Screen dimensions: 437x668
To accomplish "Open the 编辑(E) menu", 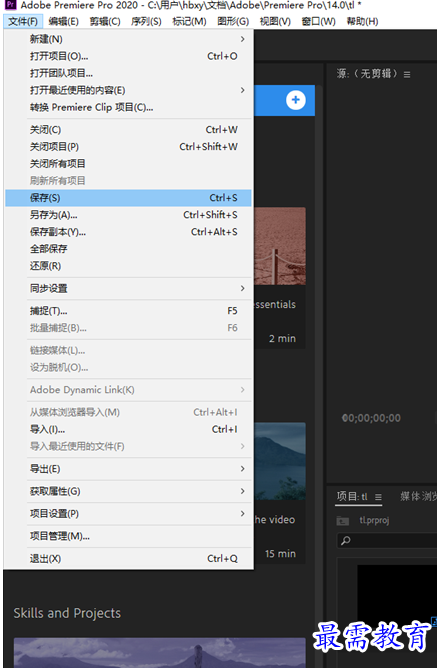I will [63, 21].
